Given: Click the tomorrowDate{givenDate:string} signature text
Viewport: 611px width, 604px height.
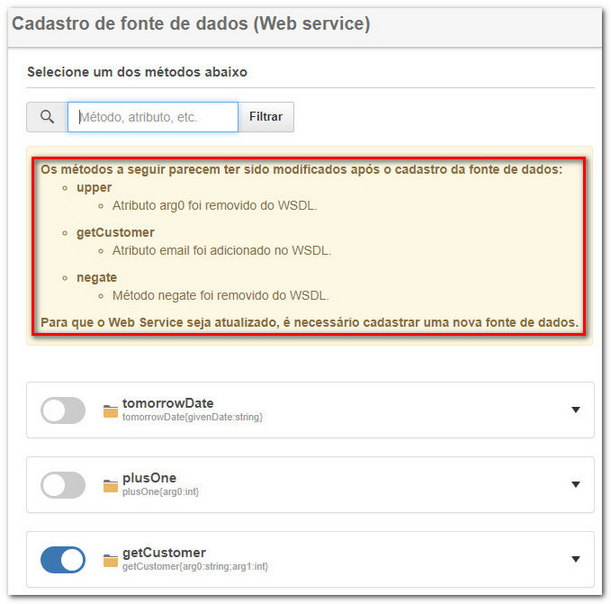Looking at the screenshot, I should (x=192, y=417).
